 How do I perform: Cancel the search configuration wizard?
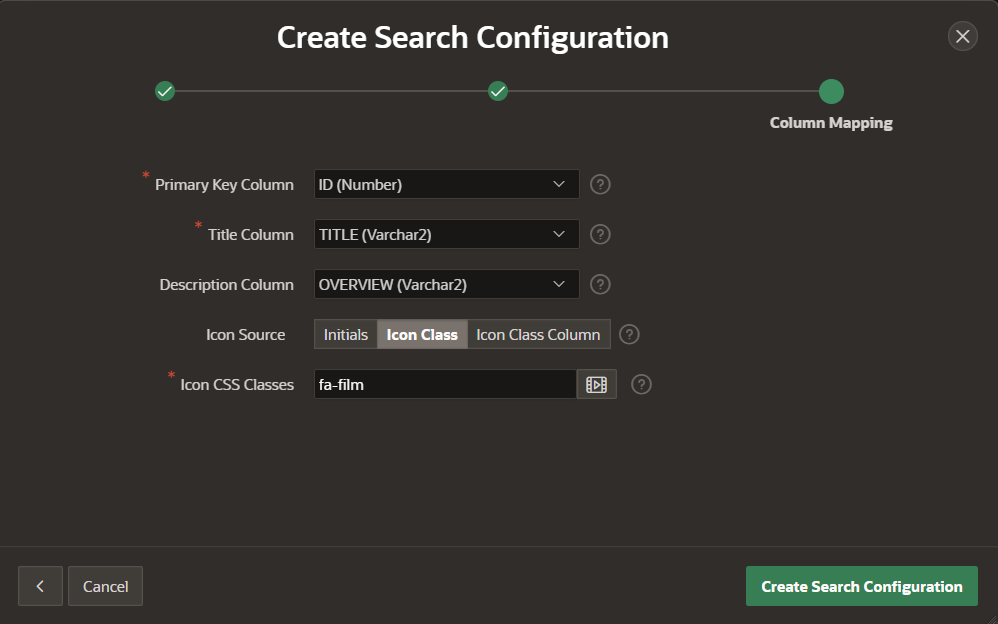point(105,586)
